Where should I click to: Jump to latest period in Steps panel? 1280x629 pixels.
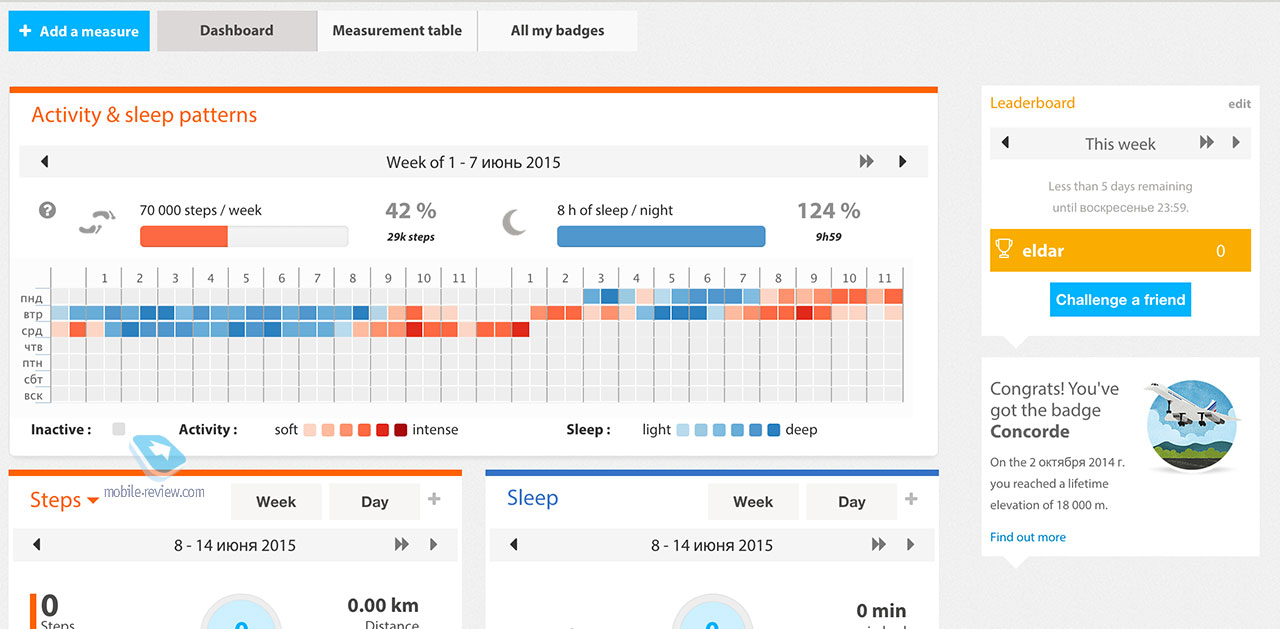pyautogui.click(x=401, y=545)
